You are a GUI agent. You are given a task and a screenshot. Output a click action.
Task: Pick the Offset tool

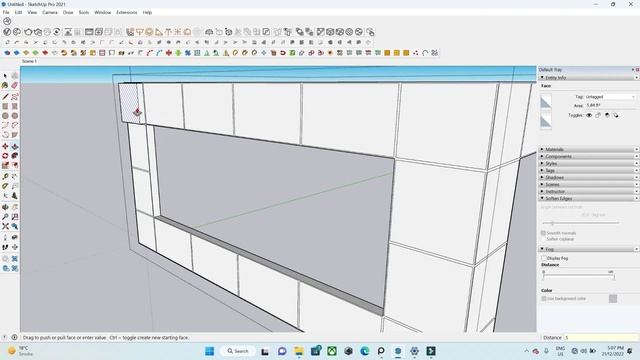pyautogui.click(x=15, y=165)
